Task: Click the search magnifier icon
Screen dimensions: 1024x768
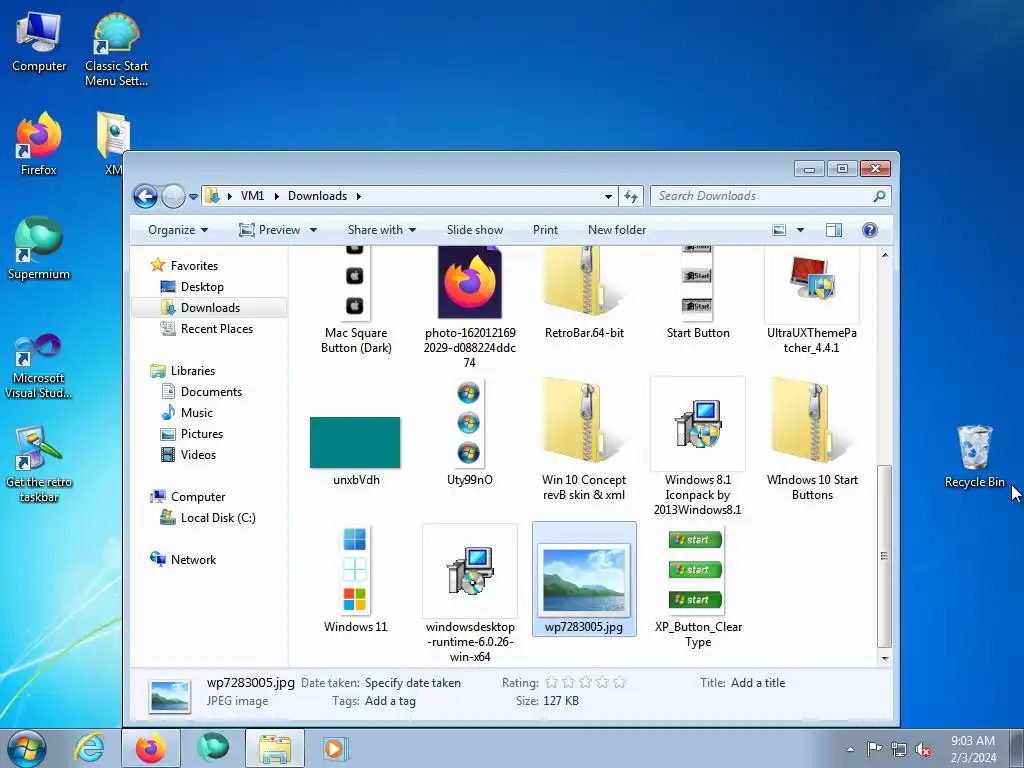Action: coord(880,196)
